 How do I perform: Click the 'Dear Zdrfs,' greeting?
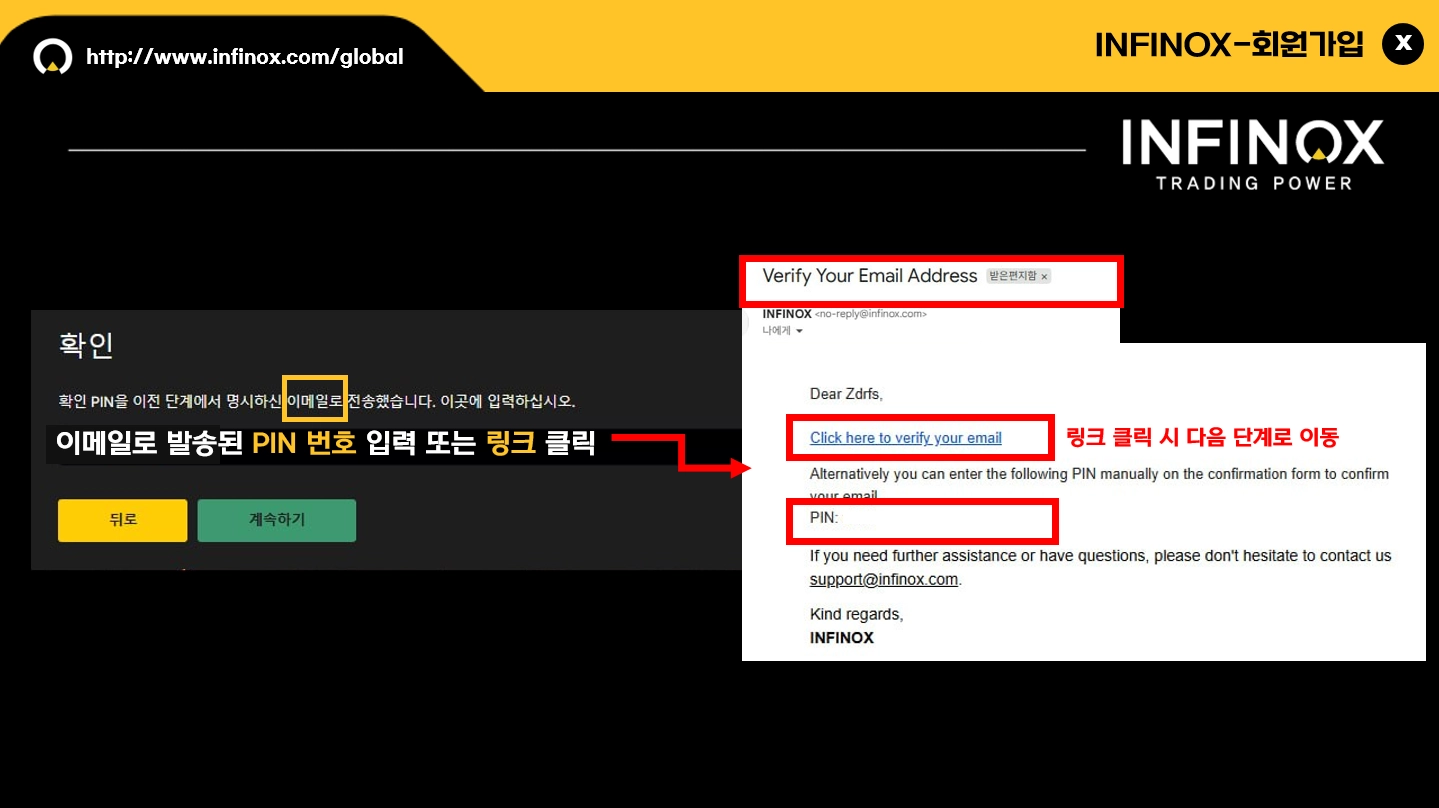click(x=846, y=394)
